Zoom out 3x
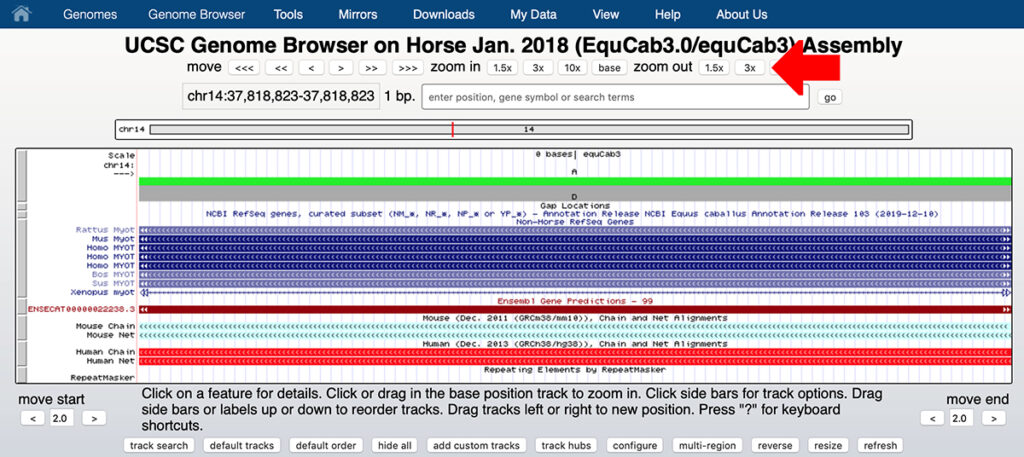1024x457 pixels. [750, 68]
